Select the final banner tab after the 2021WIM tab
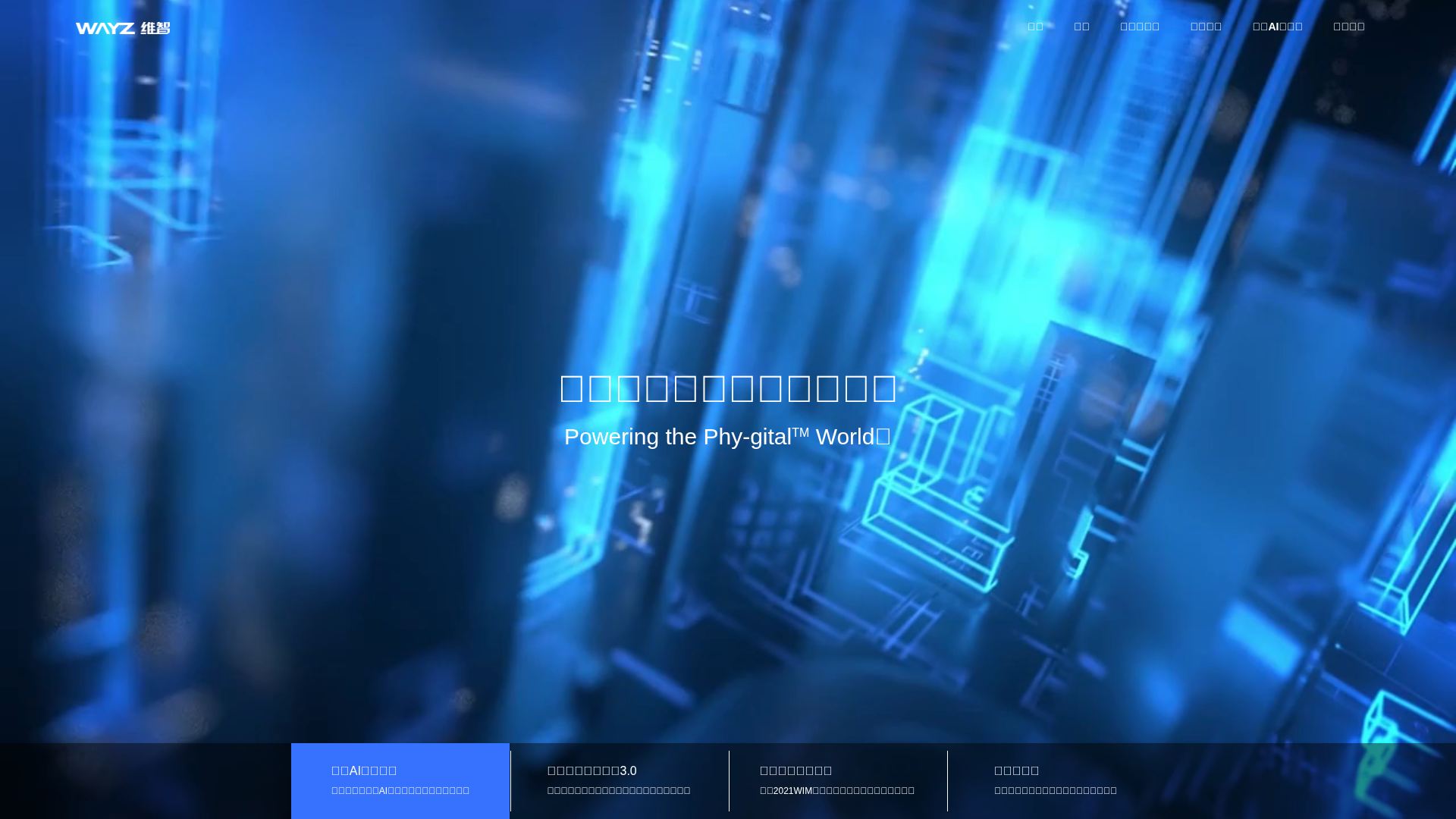Viewport: 1456px width, 819px height. click(x=1056, y=781)
